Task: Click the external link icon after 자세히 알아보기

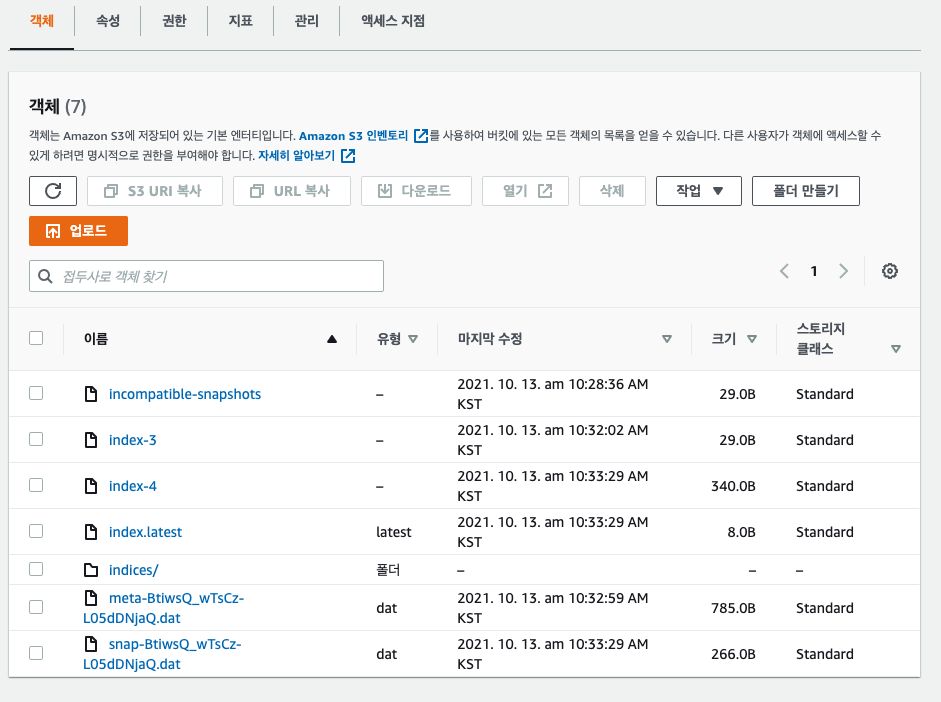Action: 348,156
